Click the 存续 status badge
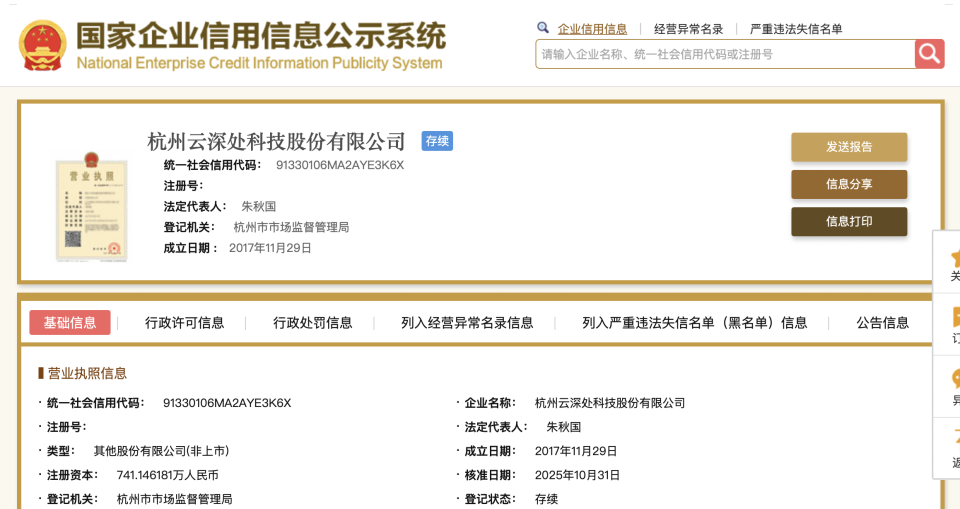Screen dimensions: 960x509 click(437, 141)
